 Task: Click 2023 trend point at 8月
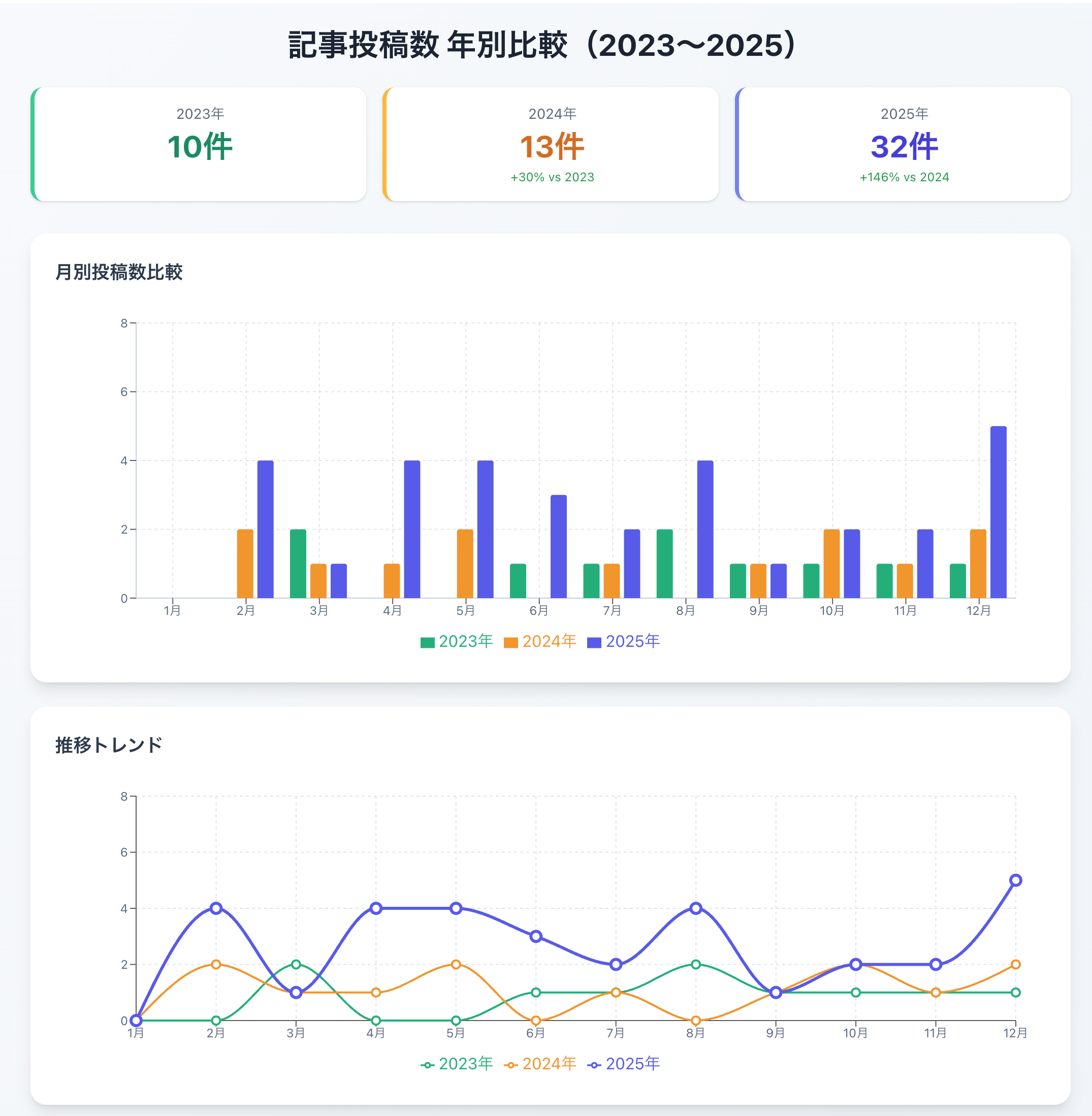coord(696,964)
